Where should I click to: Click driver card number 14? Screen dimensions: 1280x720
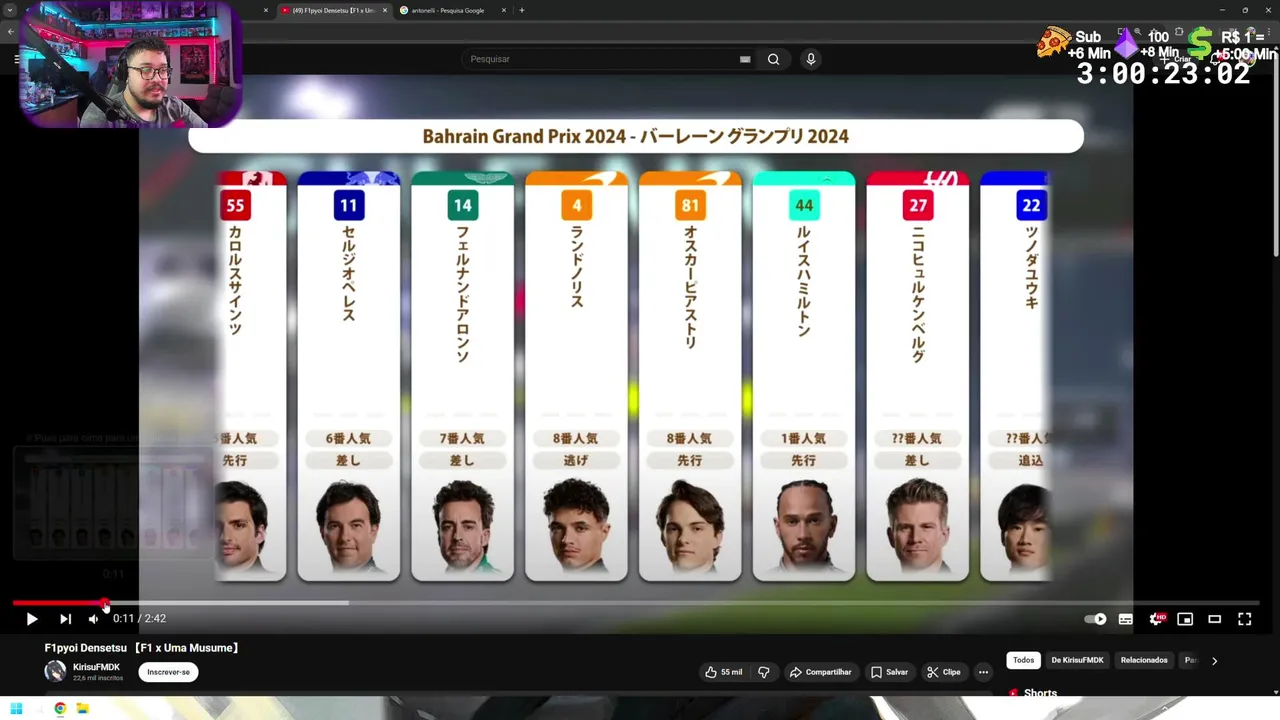tap(462, 376)
